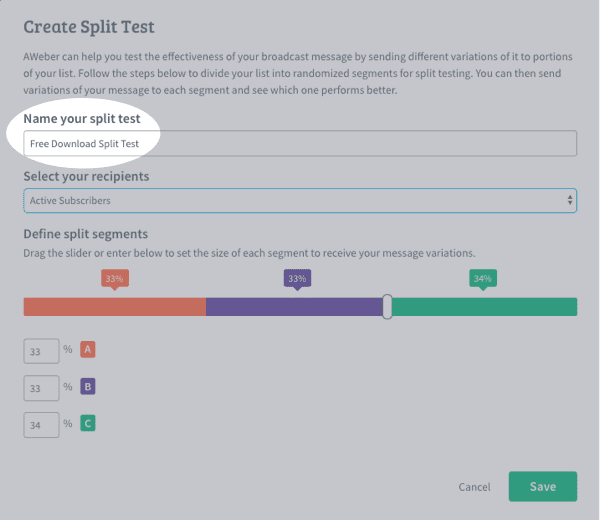The width and height of the screenshot is (600, 520).
Task: Select the segment B percentage box
Action: [40, 387]
